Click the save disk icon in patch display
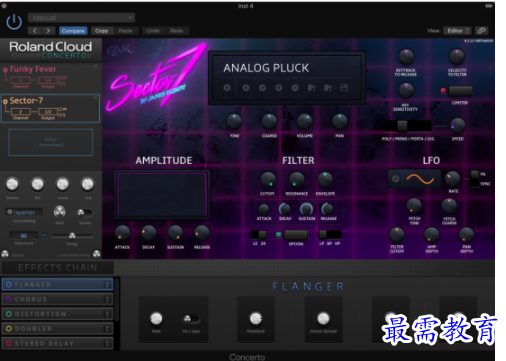 pyautogui.click(x=344, y=88)
